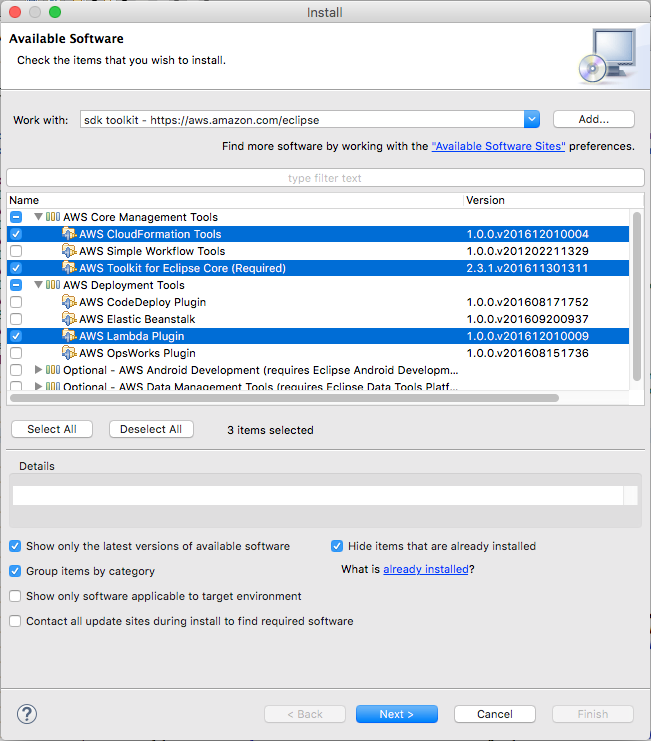Click the AWS Toolkit for Eclipse Core icon
The height and width of the screenshot is (741, 651).
69,268
